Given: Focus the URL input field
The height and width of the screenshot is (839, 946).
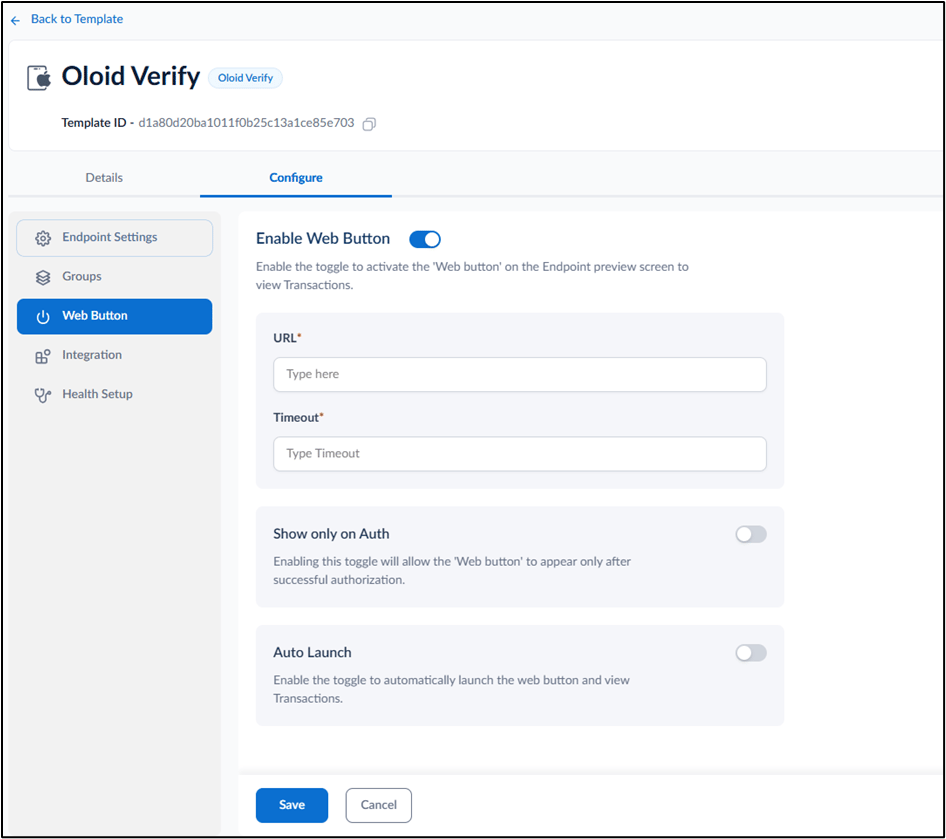Looking at the screenshot, I should [x=519, y=375].
